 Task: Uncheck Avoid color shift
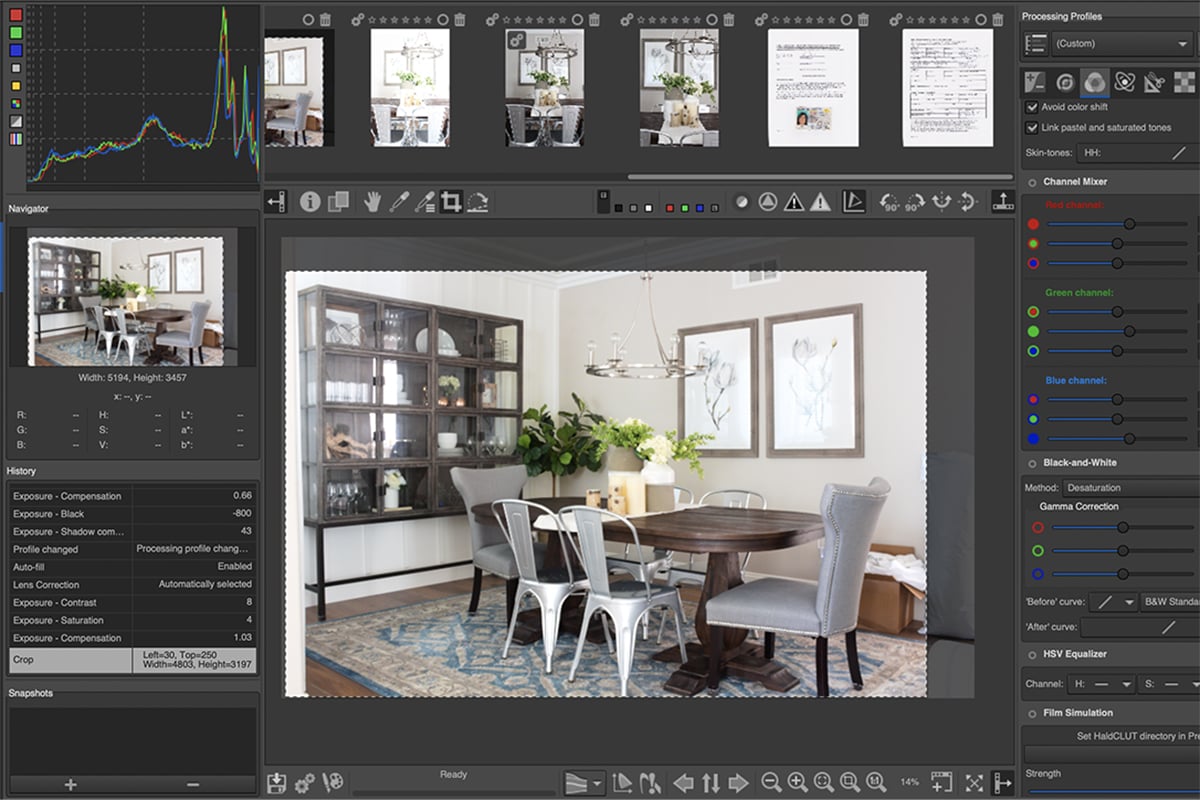(x=1032, y=107)
